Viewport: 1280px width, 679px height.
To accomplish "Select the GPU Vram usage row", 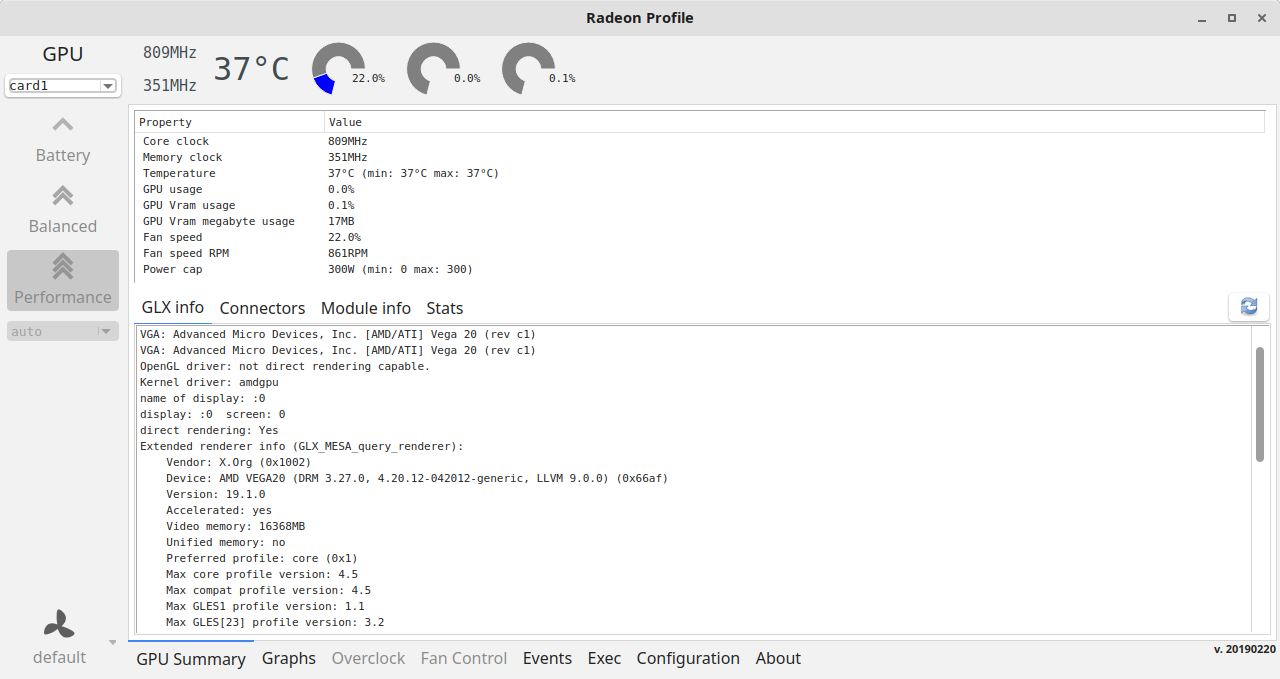I will (x=700, y=205).
